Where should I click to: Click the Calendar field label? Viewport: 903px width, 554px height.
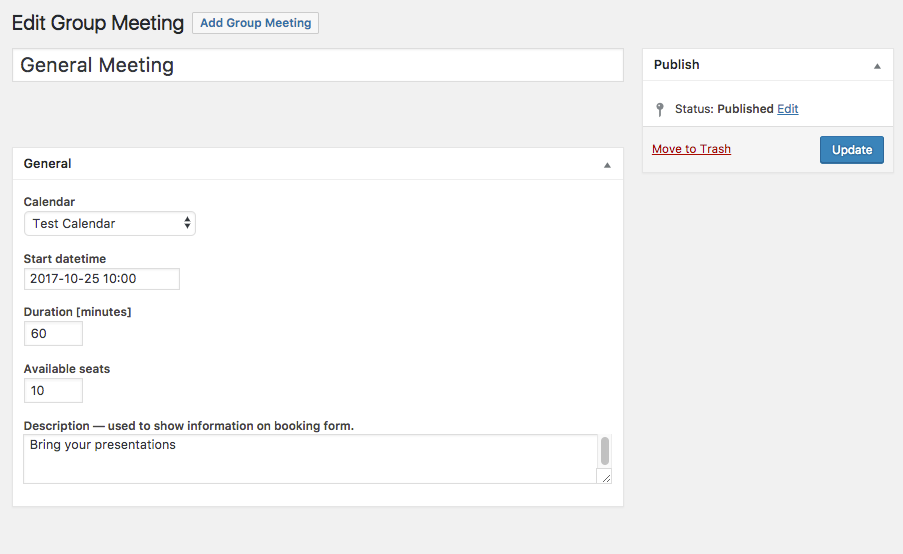[x=49, y=202]
